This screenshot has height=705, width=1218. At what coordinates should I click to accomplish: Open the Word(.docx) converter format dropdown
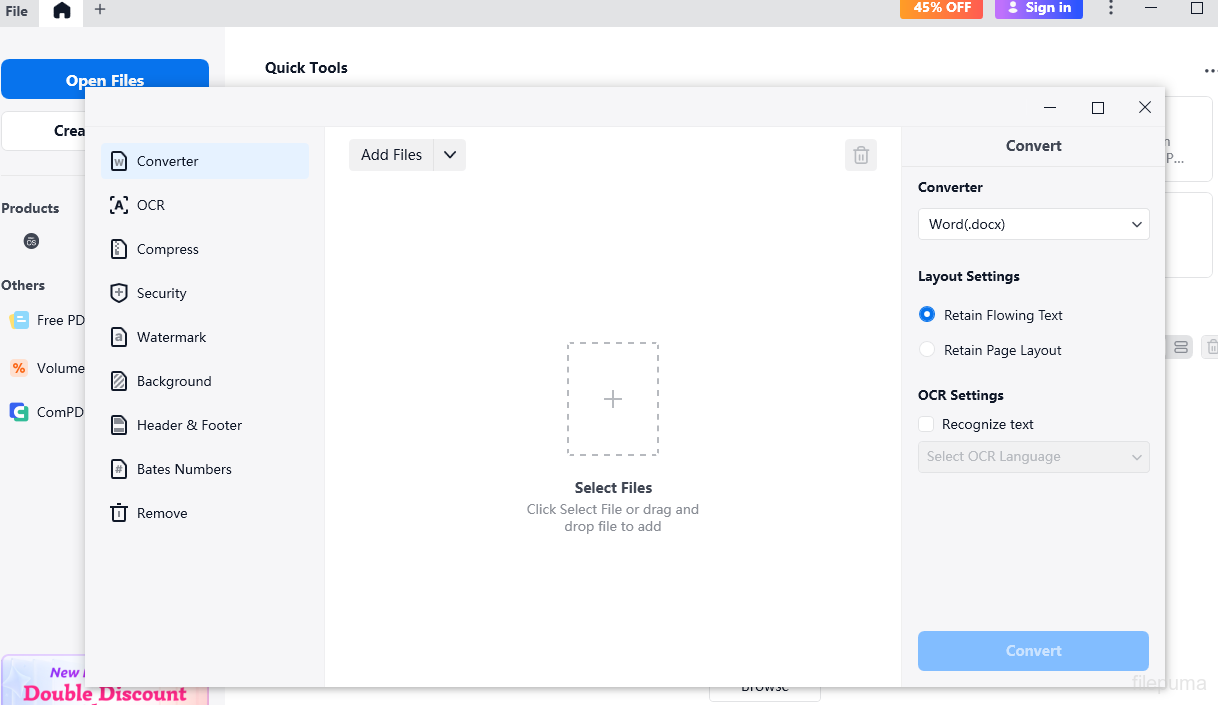1033,224
